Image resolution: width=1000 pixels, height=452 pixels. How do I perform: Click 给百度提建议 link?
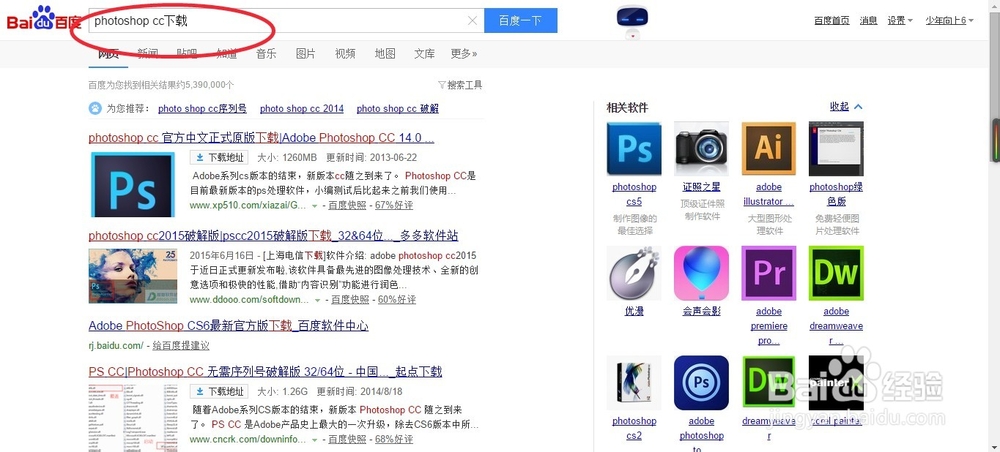tap(181, 346)
